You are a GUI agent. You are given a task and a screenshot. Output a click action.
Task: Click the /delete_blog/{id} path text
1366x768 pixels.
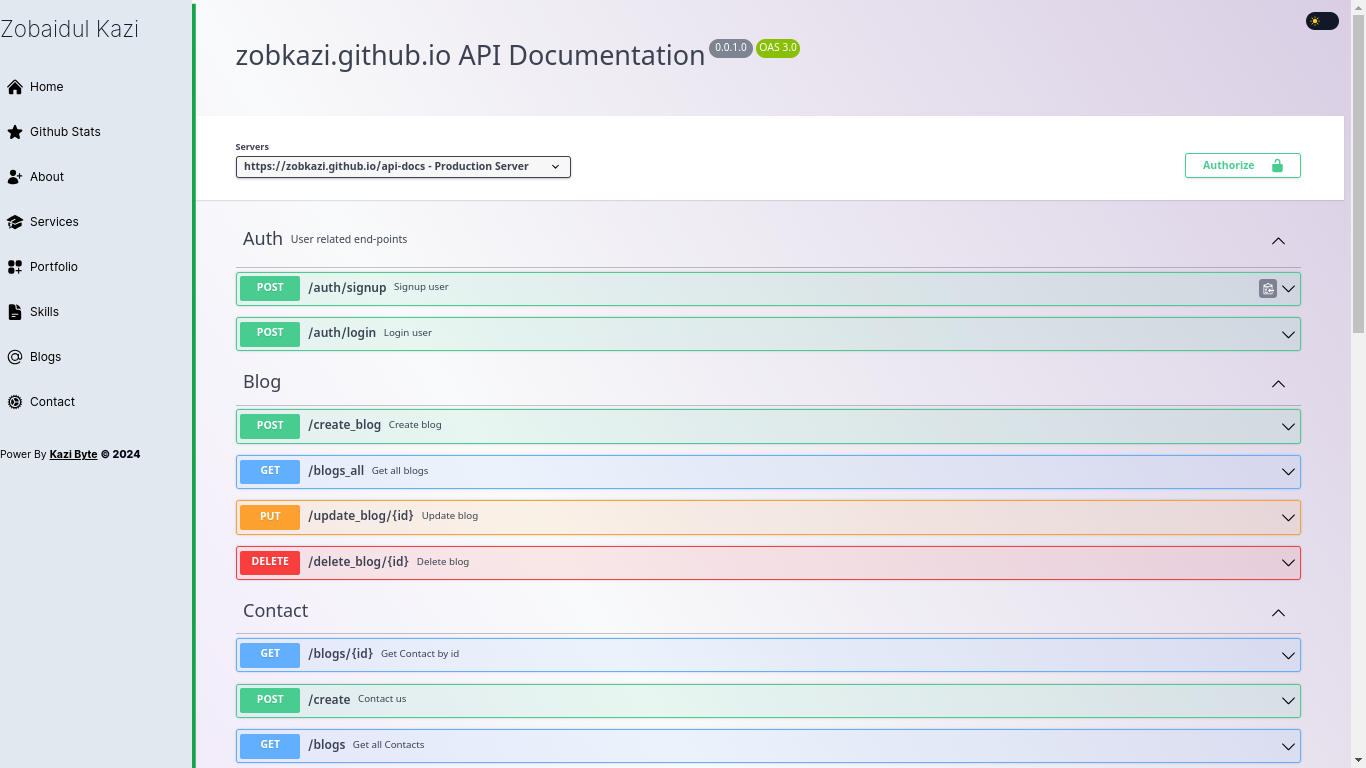click(x=359, y=562)
